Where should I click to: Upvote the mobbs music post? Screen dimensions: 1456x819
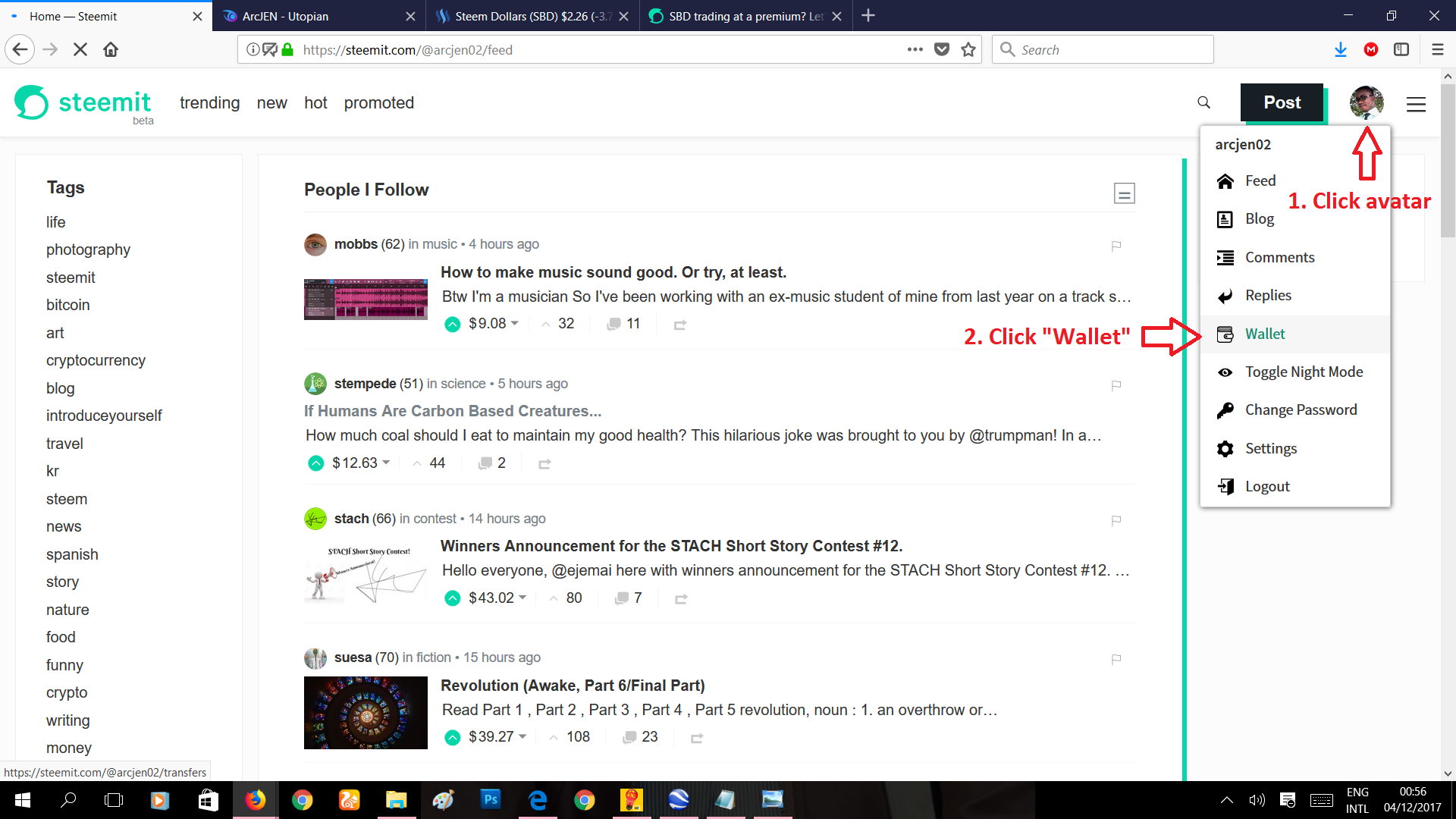[453, 325]
